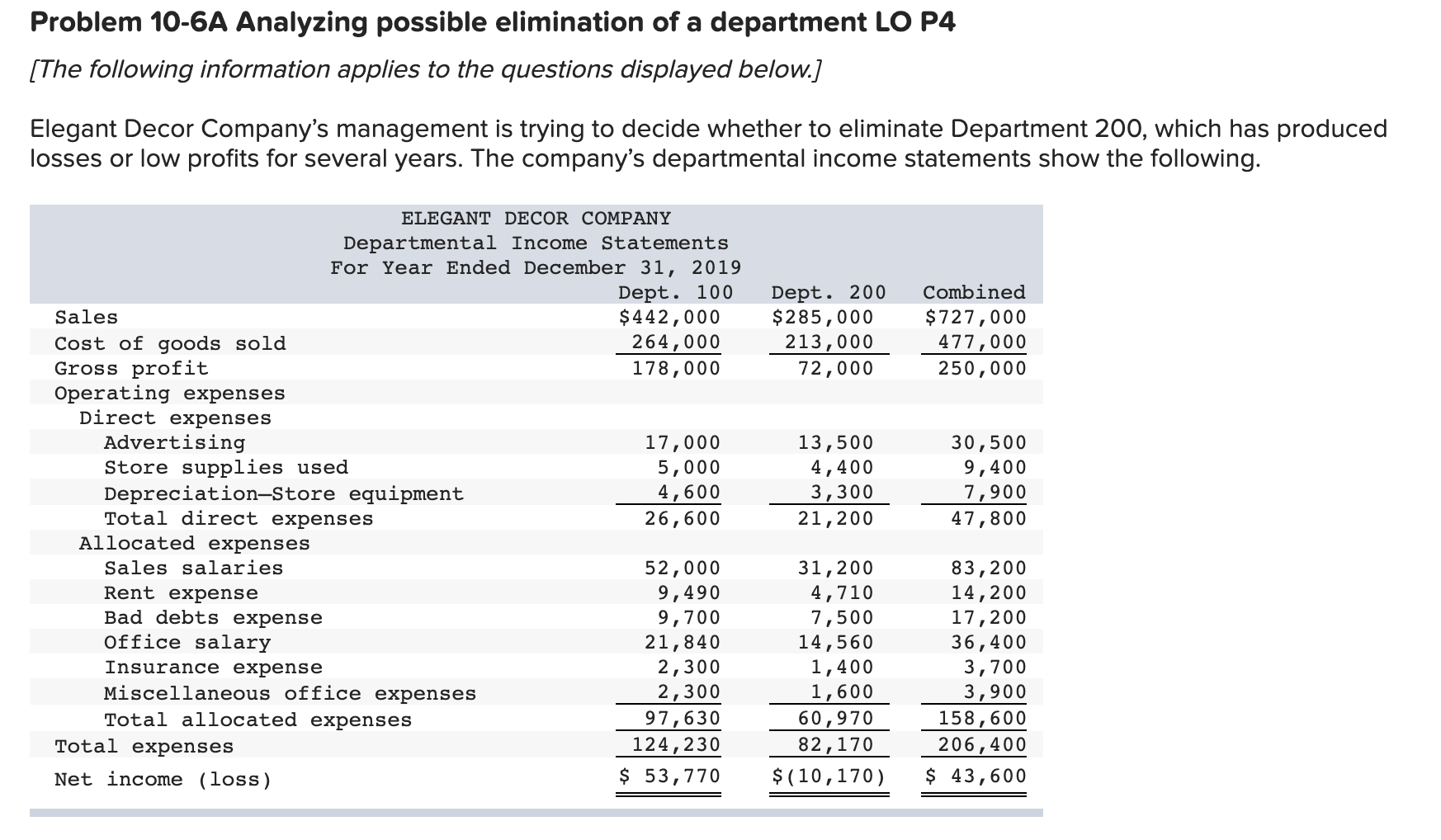Click Dept. 100 advertising value 17,000
This screenshot has width=1441, height=840.
pos(682,443)
